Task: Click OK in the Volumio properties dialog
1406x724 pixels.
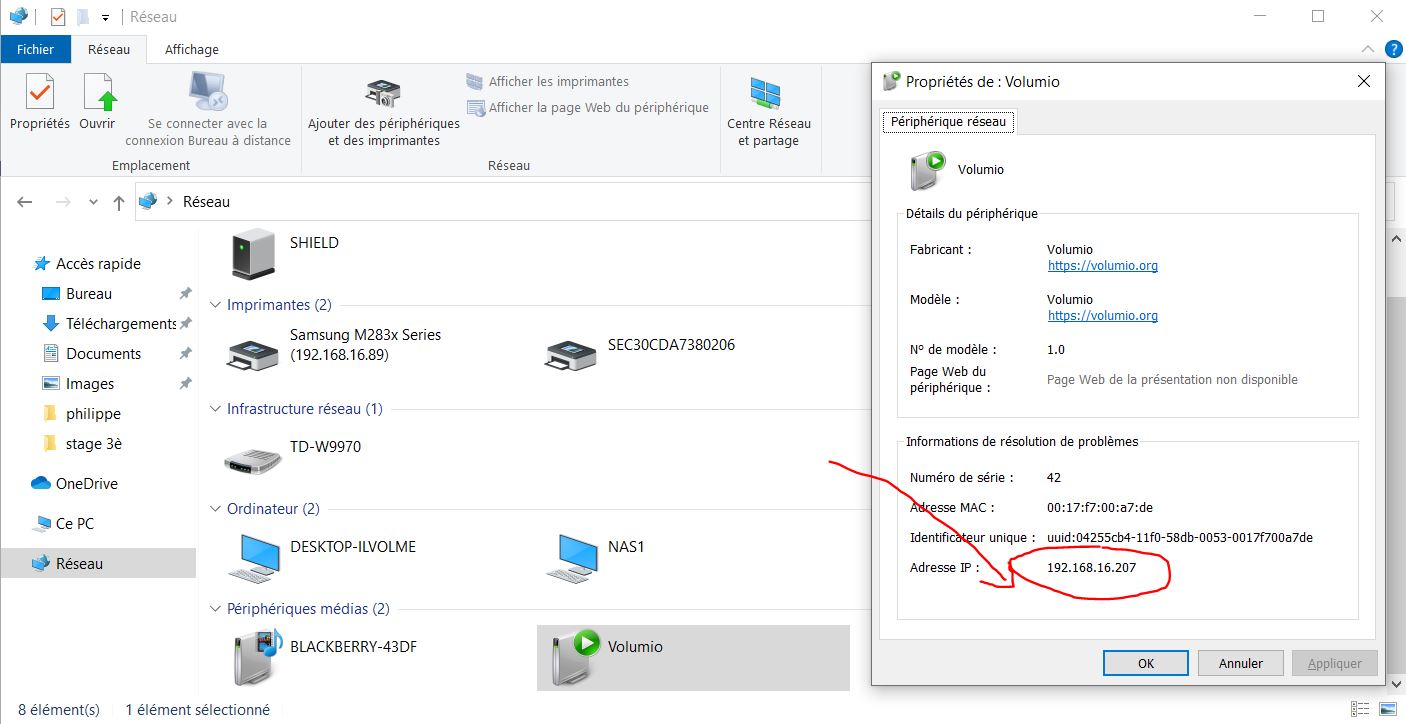Action: coord(1146,663)
